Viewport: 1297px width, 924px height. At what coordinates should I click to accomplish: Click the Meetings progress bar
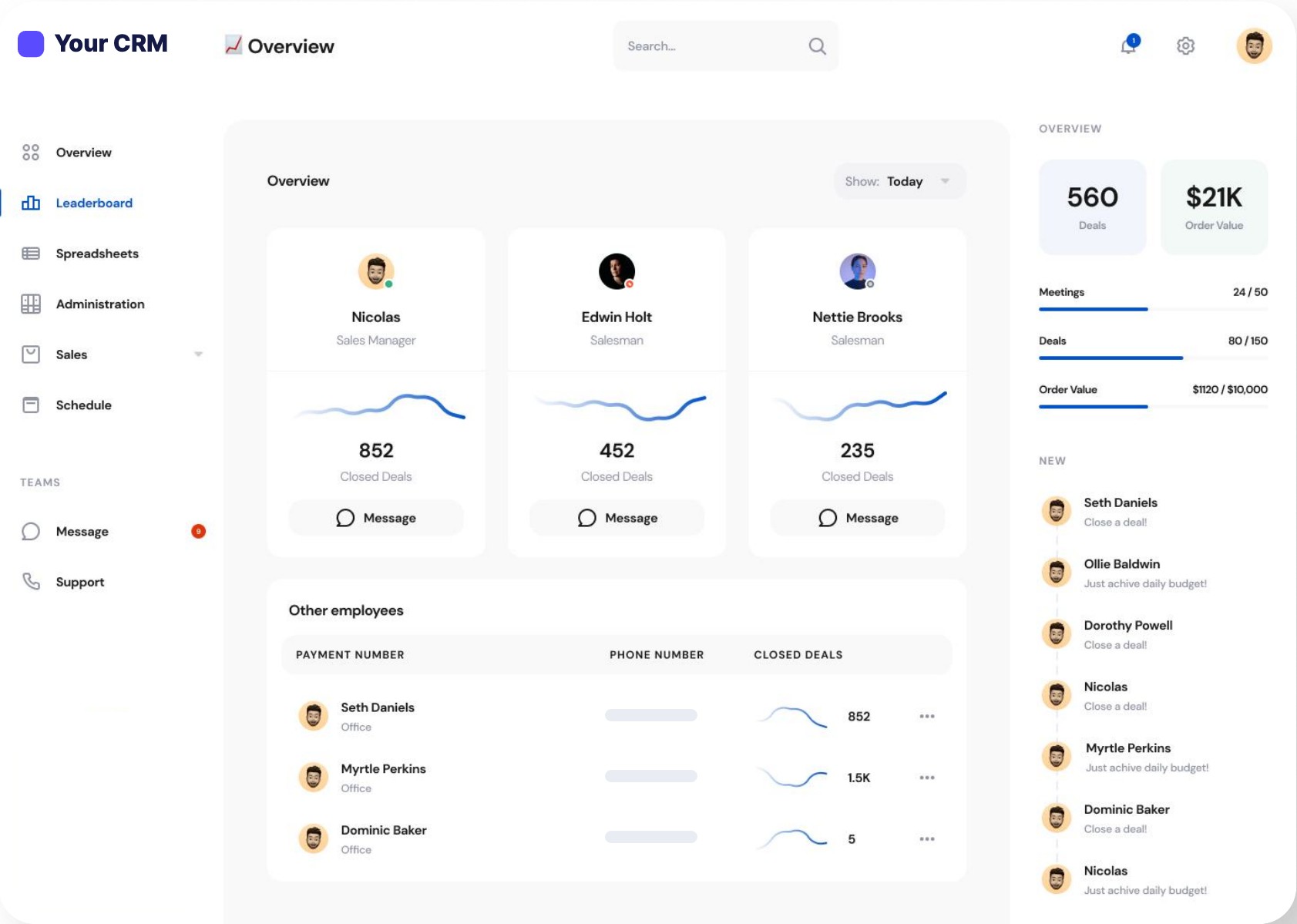pos(1153,309)
